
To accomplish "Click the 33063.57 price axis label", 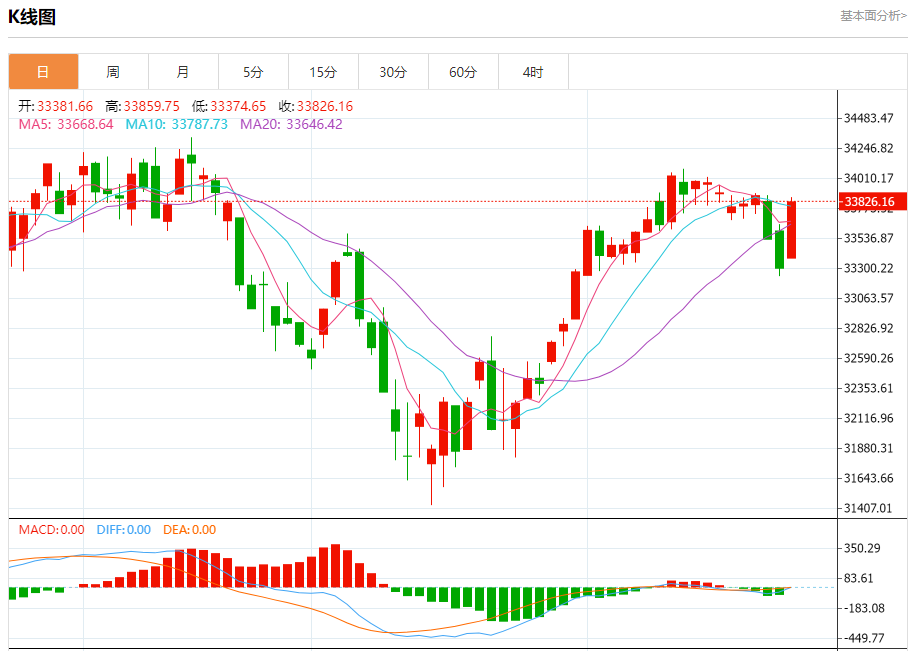I will click(868, 299).
